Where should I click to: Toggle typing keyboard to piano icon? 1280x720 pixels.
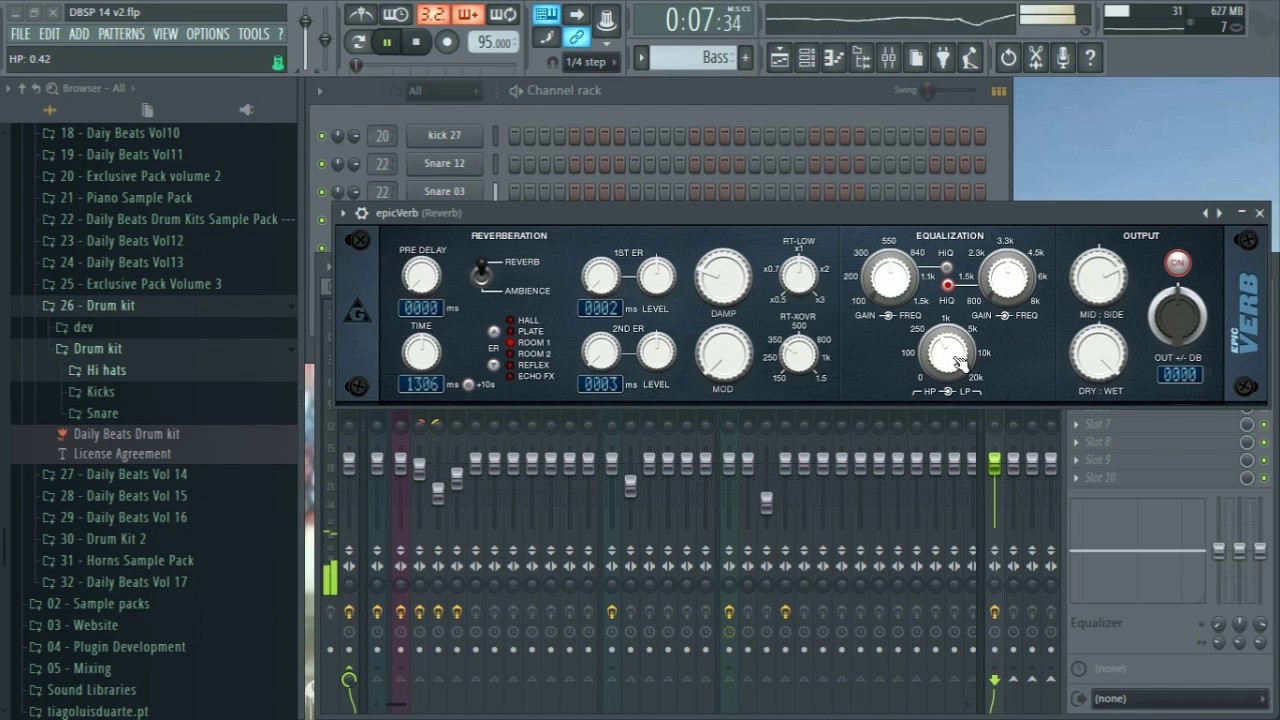click(546, 14)
